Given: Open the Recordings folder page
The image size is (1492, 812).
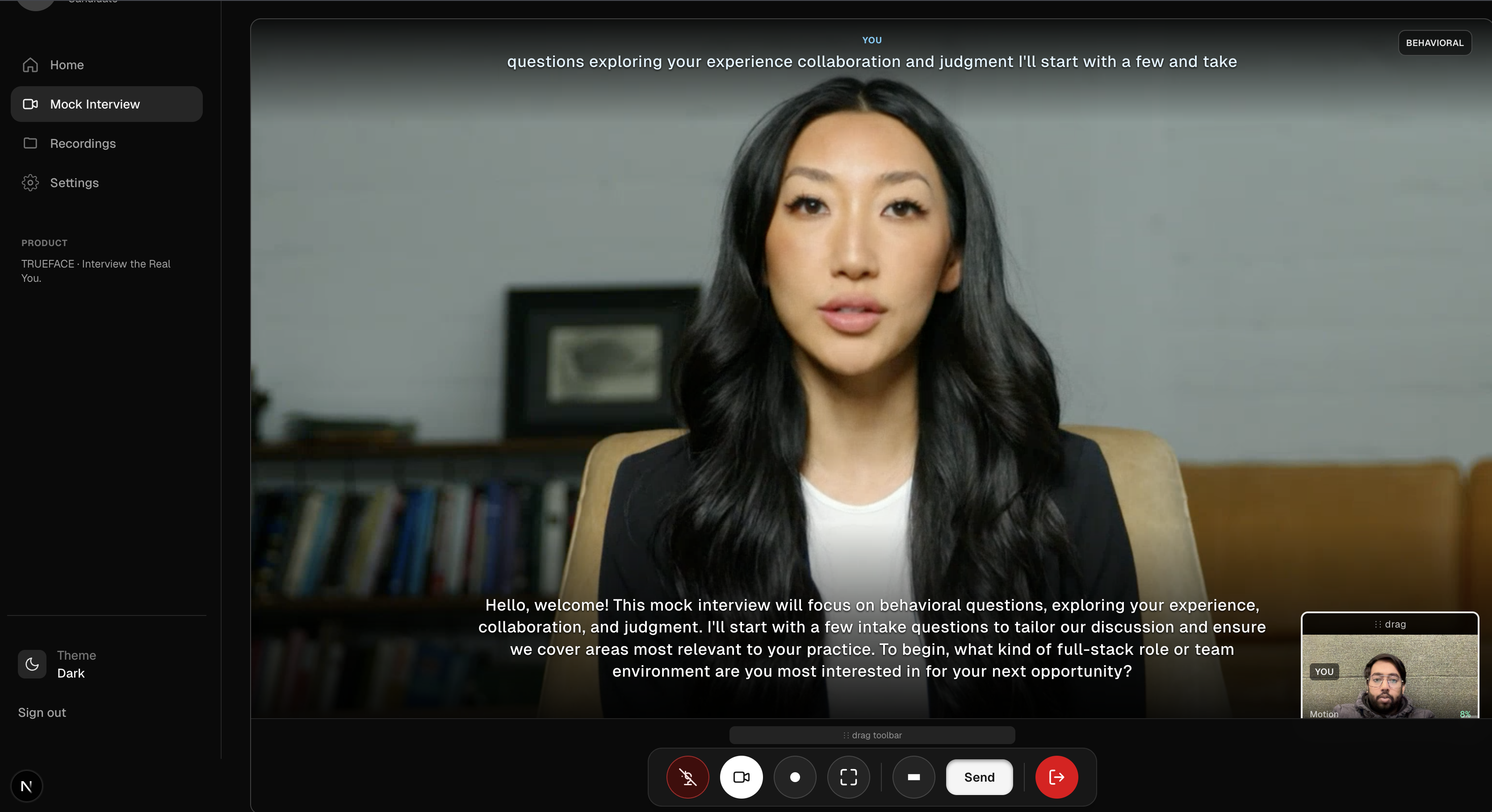Looking at the screenshot, I should click(83, 144).
